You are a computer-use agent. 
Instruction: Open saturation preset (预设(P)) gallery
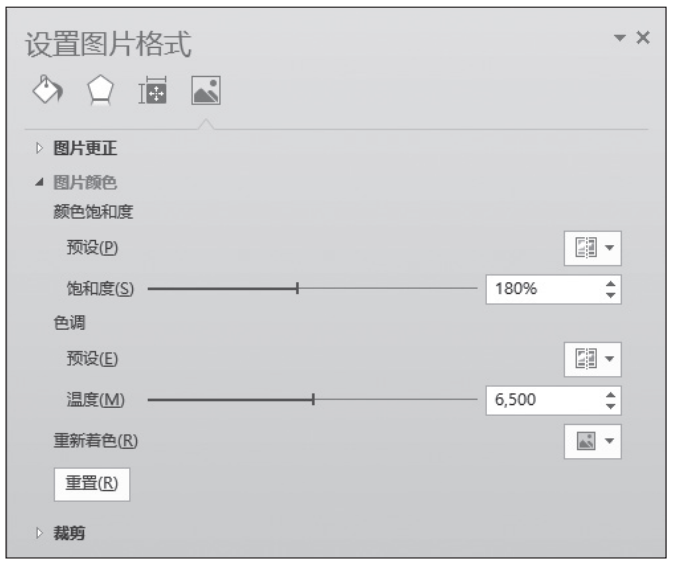(x=592, y=248)
